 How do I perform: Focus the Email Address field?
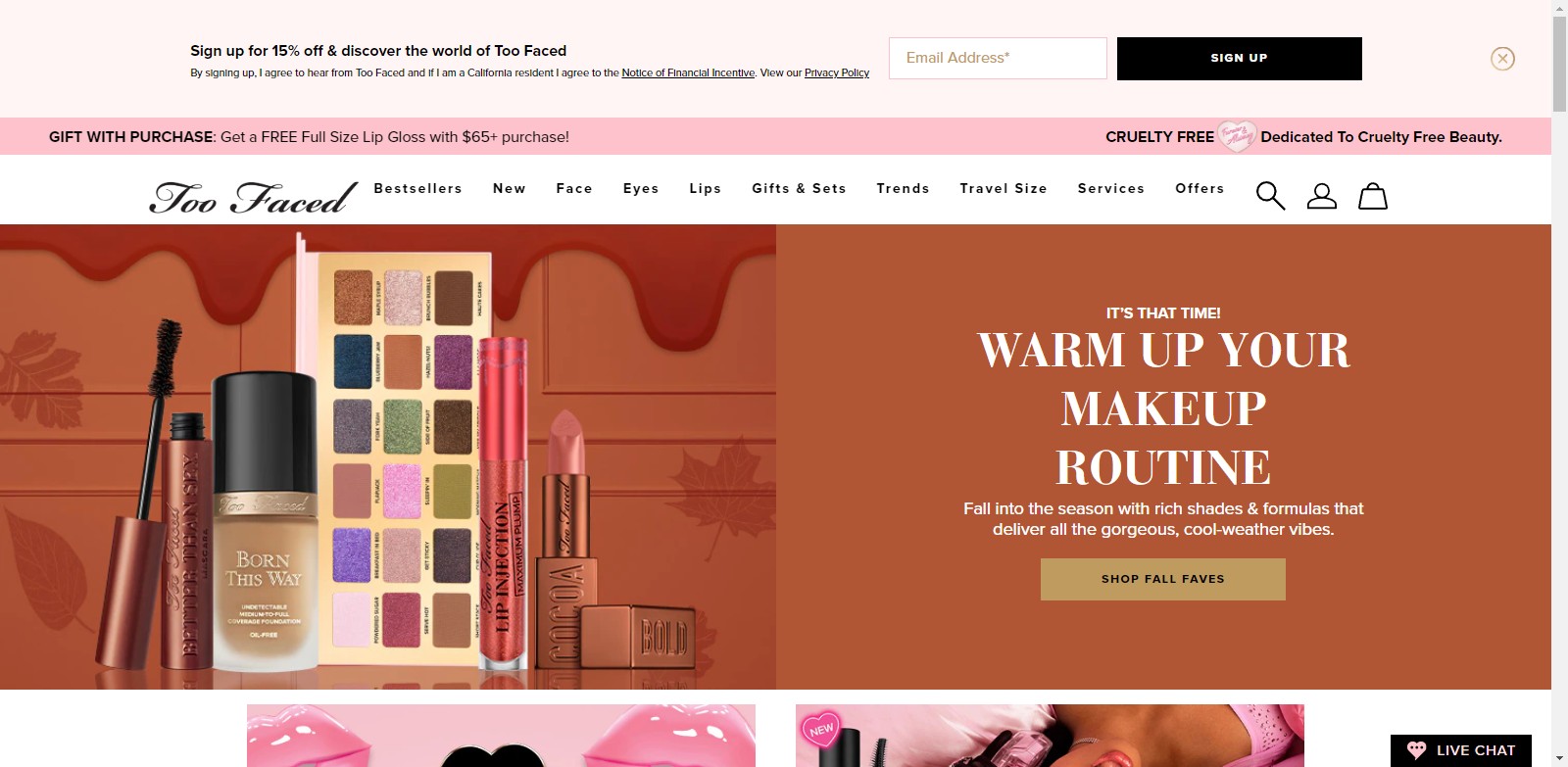(x=998, y=59)
